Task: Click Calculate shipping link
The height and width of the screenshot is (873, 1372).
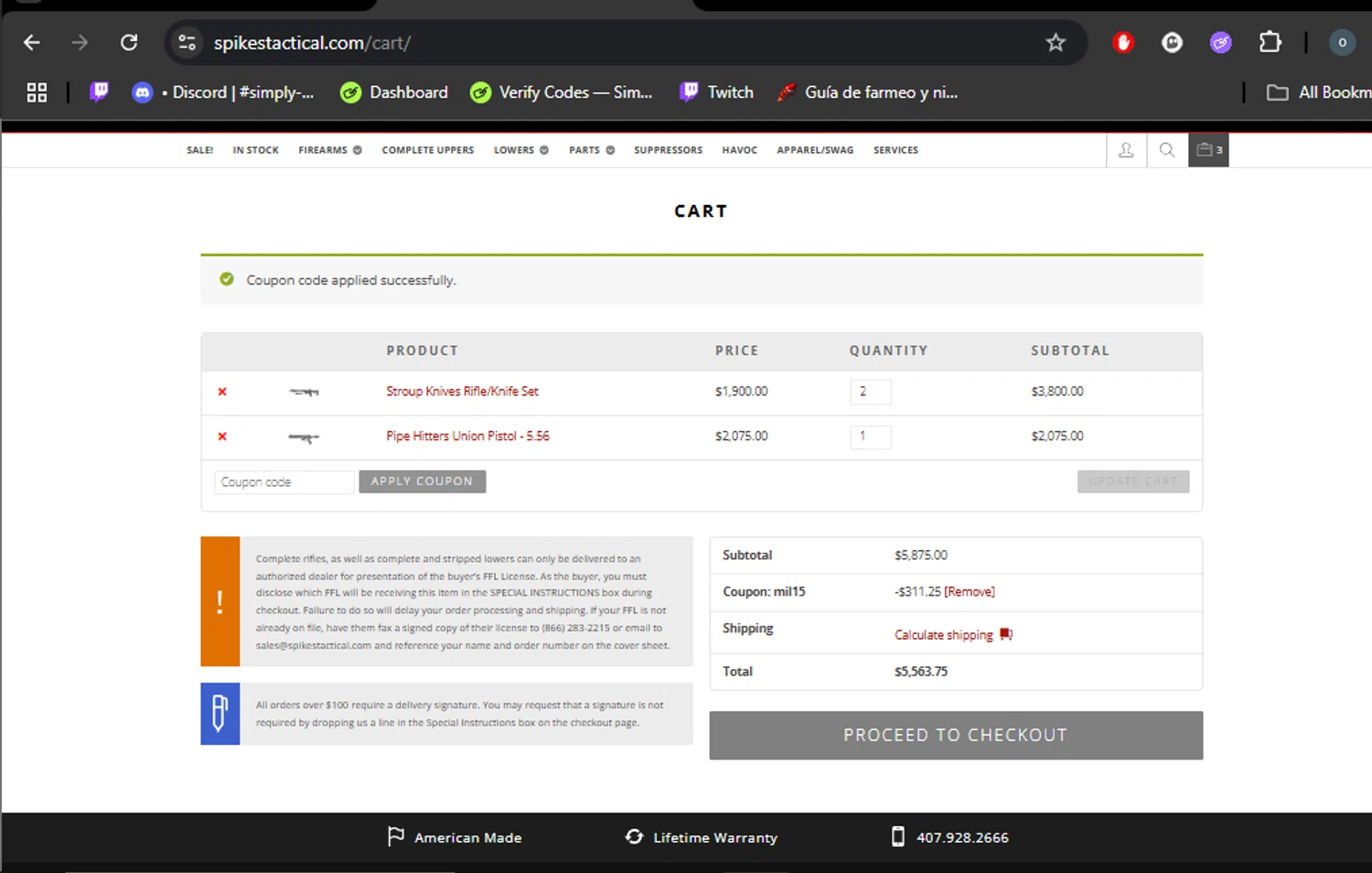Action: tap(943, 635)
